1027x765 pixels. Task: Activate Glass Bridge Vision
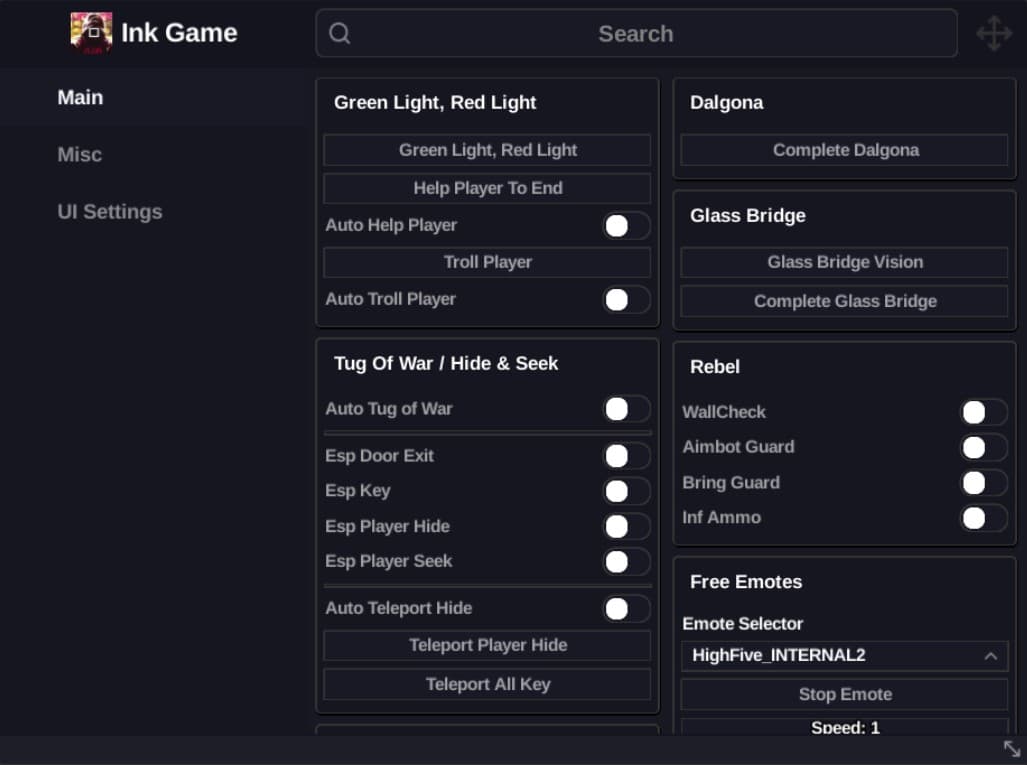click(x=845, y=262)
